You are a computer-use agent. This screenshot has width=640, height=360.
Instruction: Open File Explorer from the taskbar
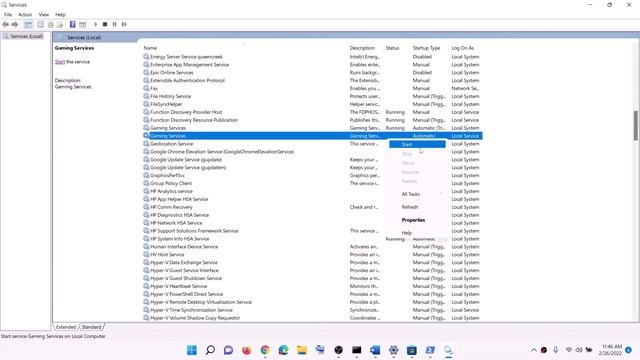302,350
